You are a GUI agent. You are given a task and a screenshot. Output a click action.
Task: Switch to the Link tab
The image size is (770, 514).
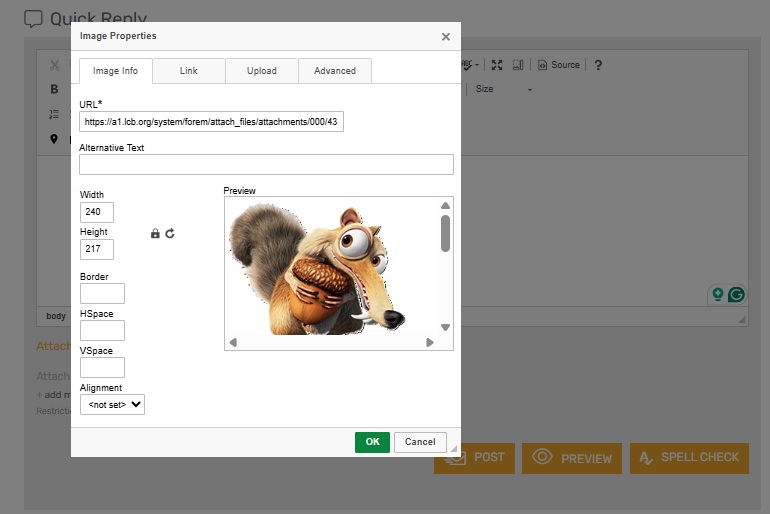189,71
